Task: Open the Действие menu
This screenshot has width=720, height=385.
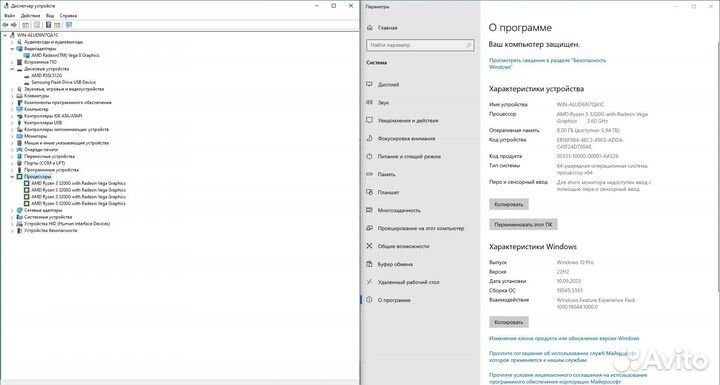Action: tap(30, 16)
